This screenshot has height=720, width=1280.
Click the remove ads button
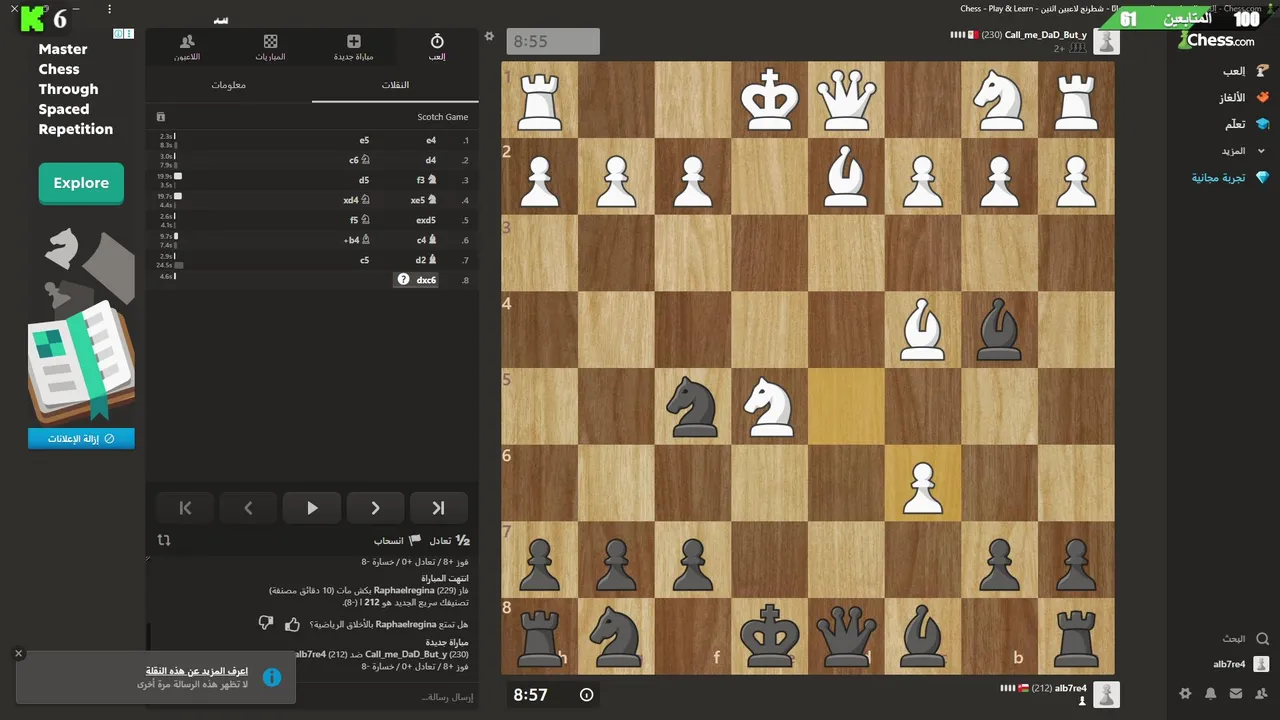click(81, 439)
